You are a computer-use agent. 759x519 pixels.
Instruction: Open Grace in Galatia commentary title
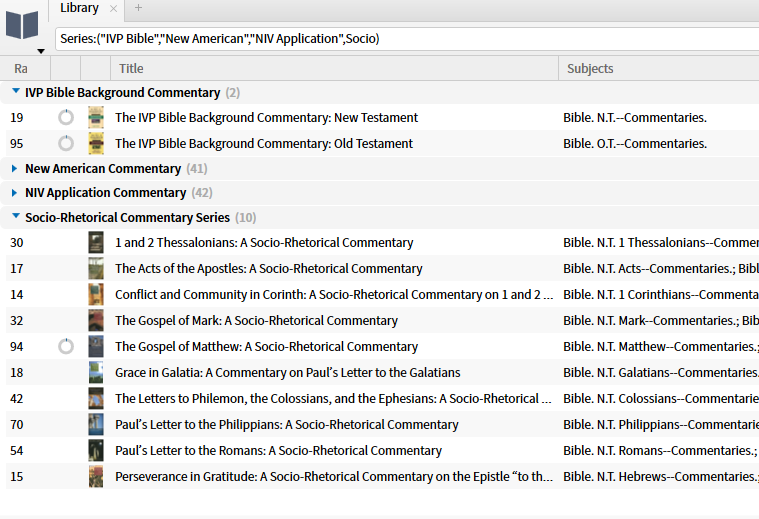288,373
